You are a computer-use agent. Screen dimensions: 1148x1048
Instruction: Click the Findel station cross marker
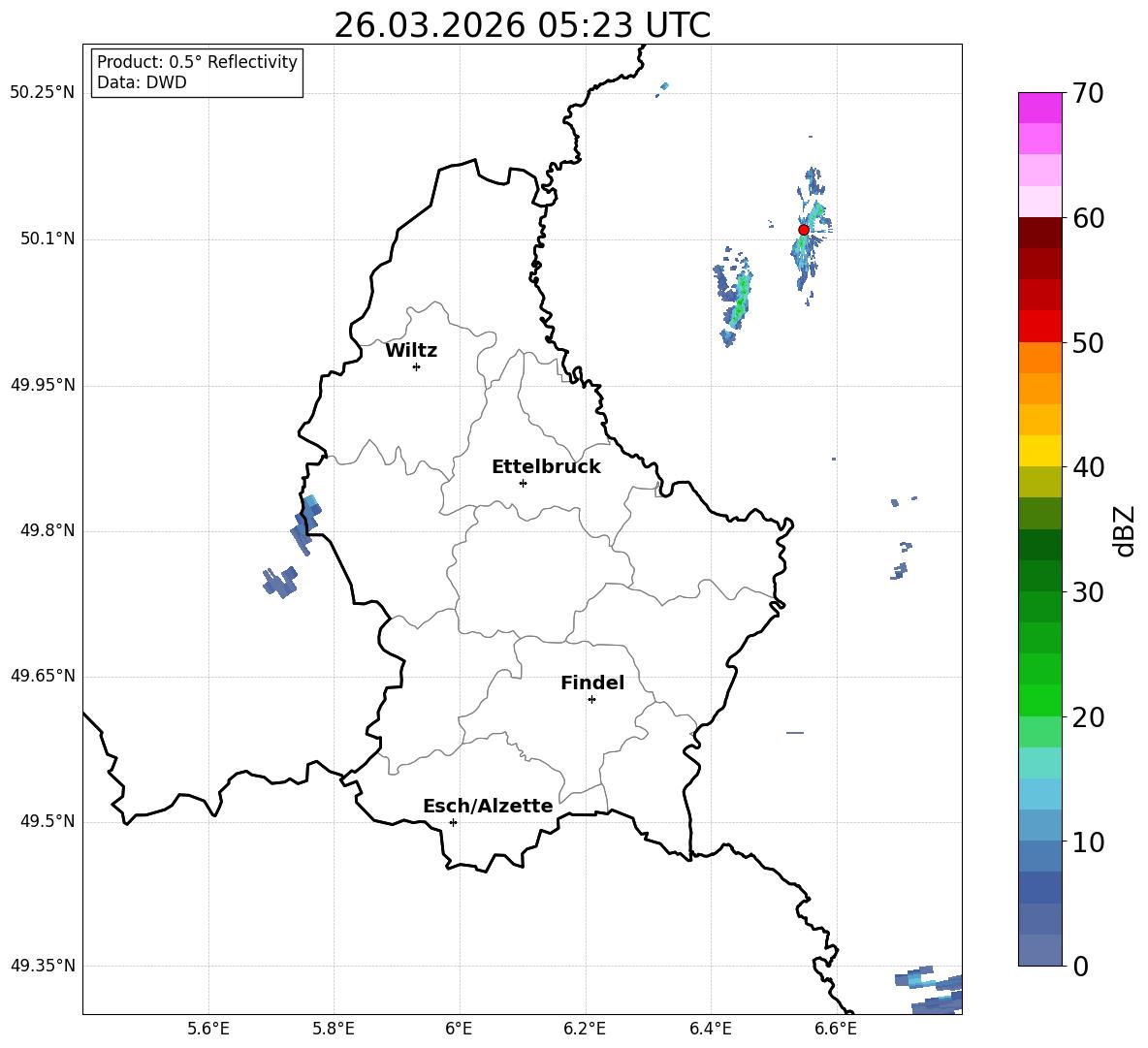pyautogui.click(x=591, y=700)
